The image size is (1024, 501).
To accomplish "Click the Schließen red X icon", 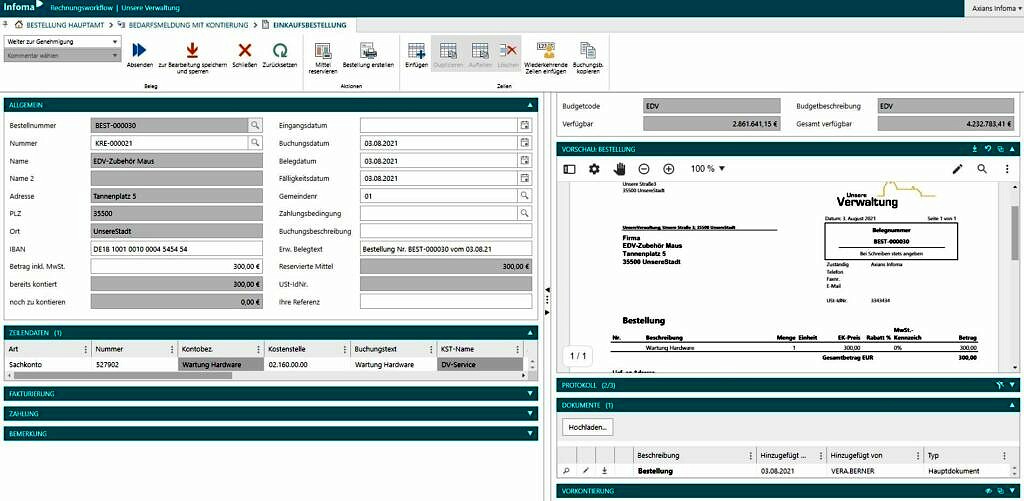I will 245,50.
